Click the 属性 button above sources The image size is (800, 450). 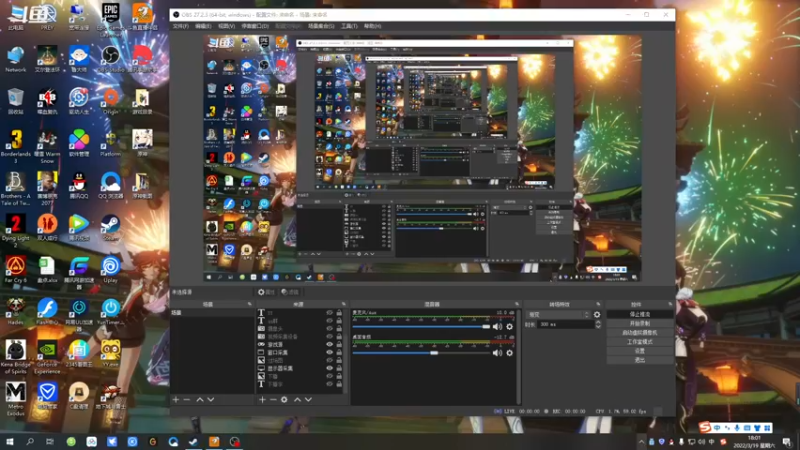click(x=266, y=292)
